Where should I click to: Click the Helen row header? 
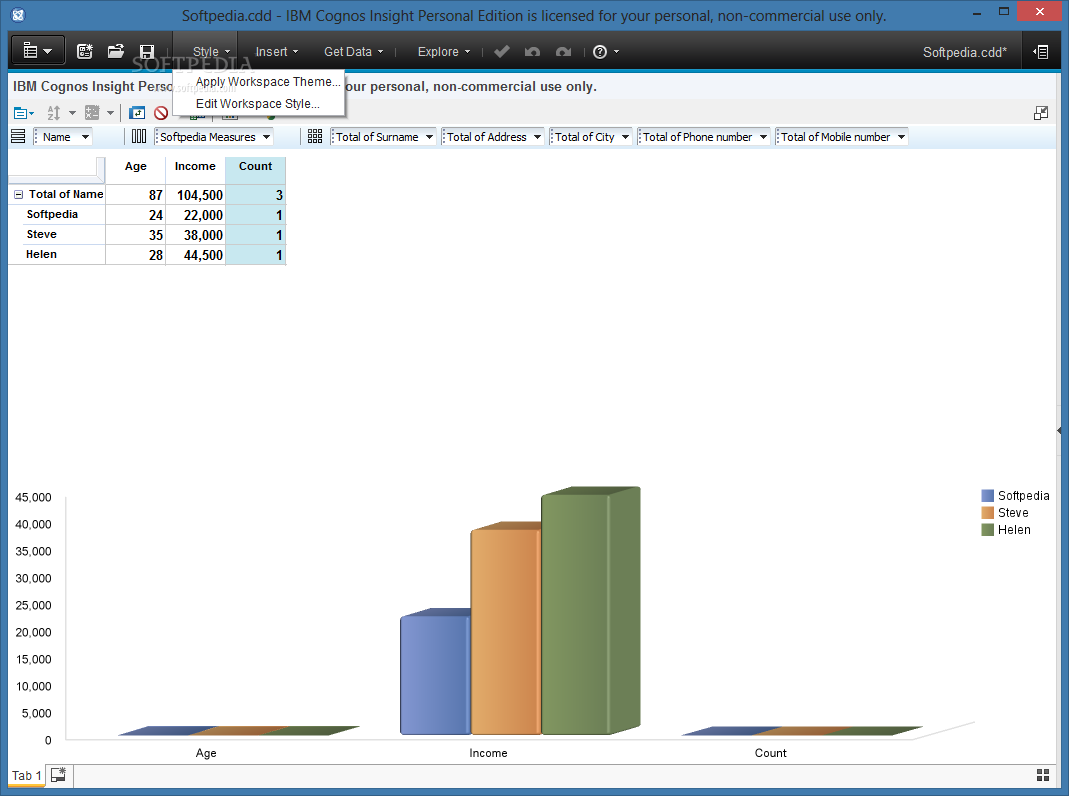(42, 254)
